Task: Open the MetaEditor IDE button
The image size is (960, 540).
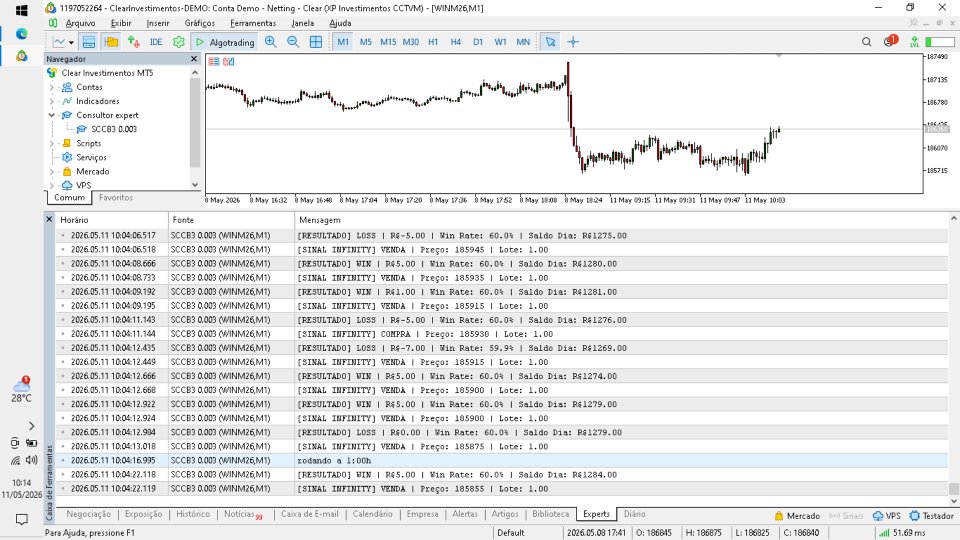Action: (156, 42)
